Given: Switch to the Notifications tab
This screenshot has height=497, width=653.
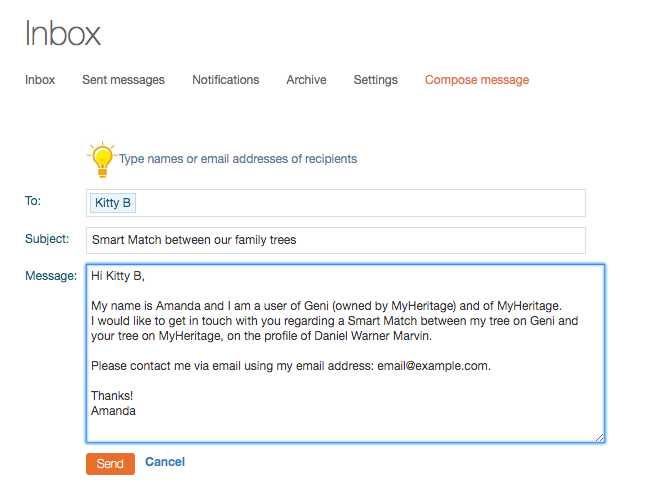Looking at the screenshot, I should [225, 80].
